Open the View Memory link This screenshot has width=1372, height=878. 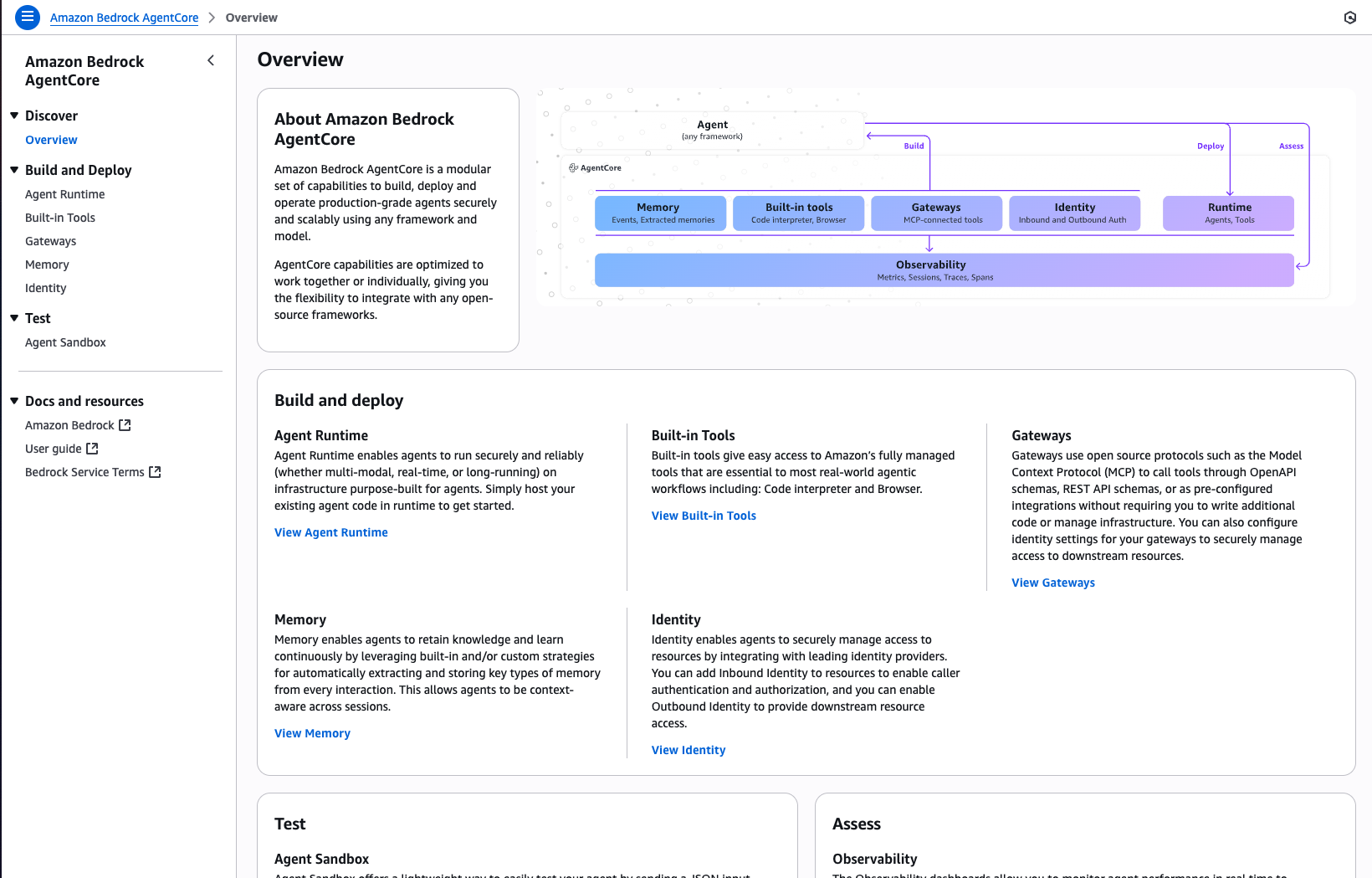(312, 733)
